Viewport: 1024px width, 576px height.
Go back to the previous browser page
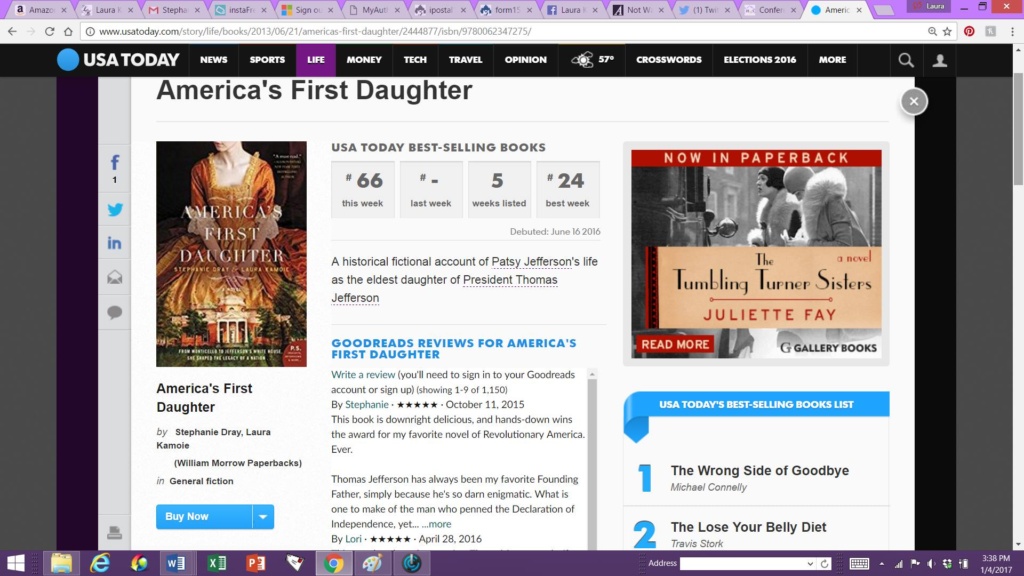click(12, 31)
